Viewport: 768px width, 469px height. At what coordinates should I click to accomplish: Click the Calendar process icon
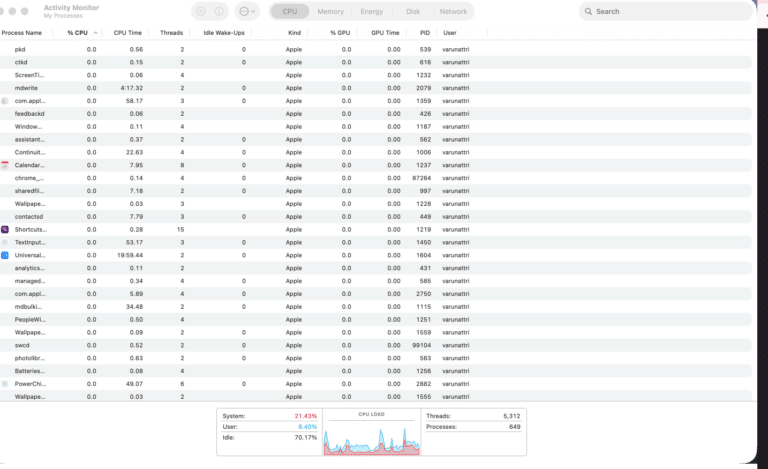point(5,165)
